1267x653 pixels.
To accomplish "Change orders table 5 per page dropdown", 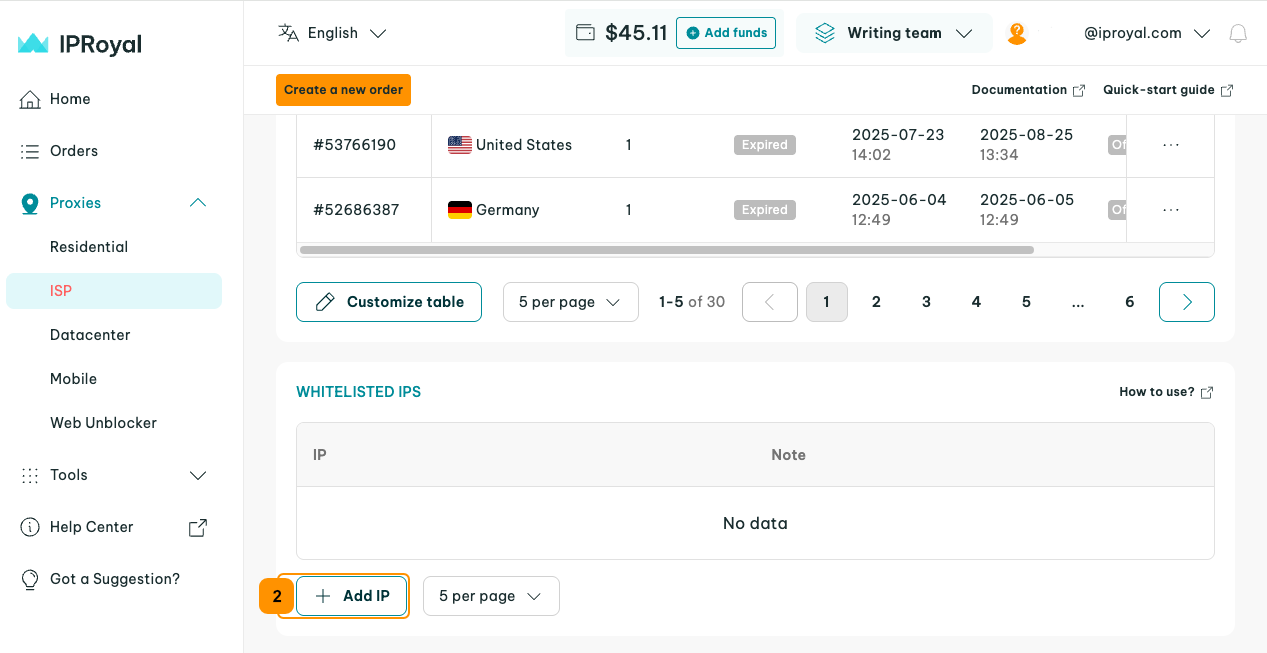I will (570, 302).
